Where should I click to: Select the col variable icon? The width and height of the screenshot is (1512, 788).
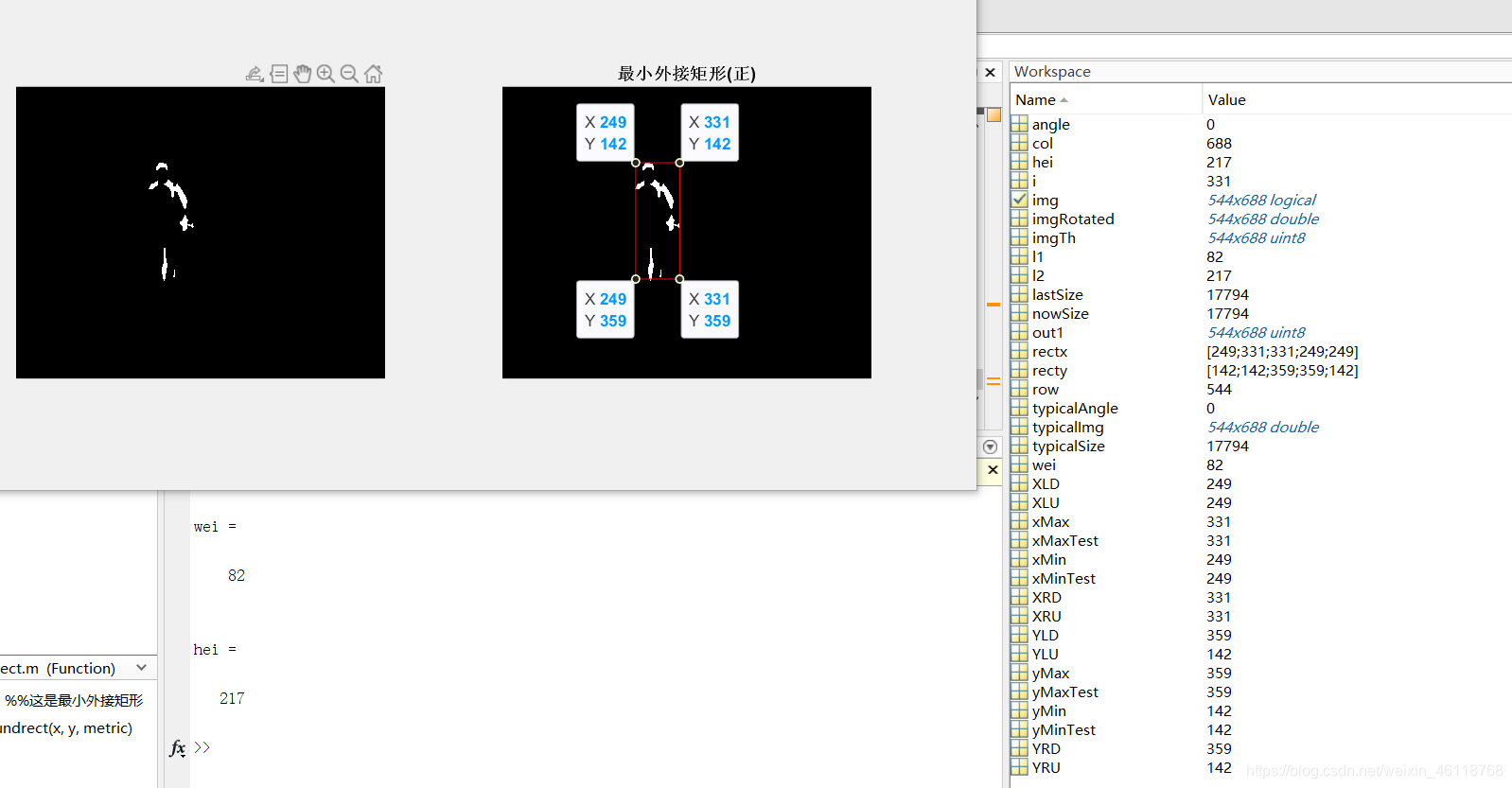[1019, 143]
